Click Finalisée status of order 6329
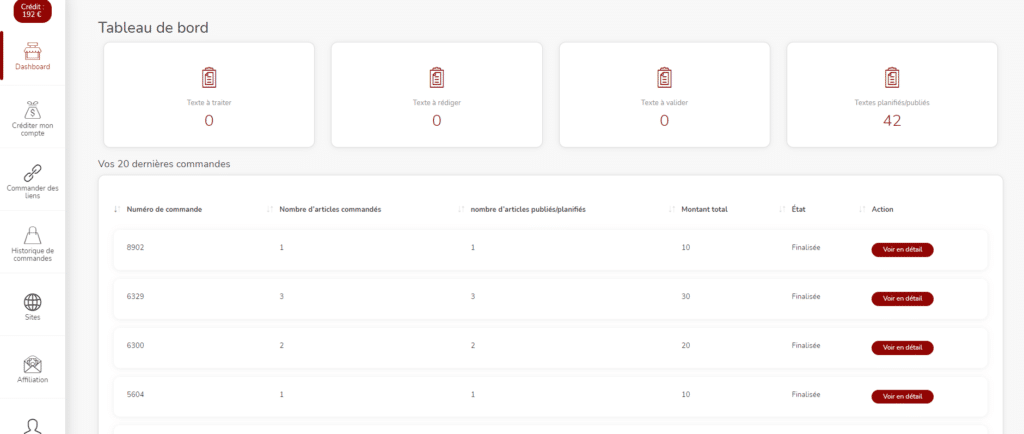The width and height of the screenshot is (1024, 434). click(806, 296)
